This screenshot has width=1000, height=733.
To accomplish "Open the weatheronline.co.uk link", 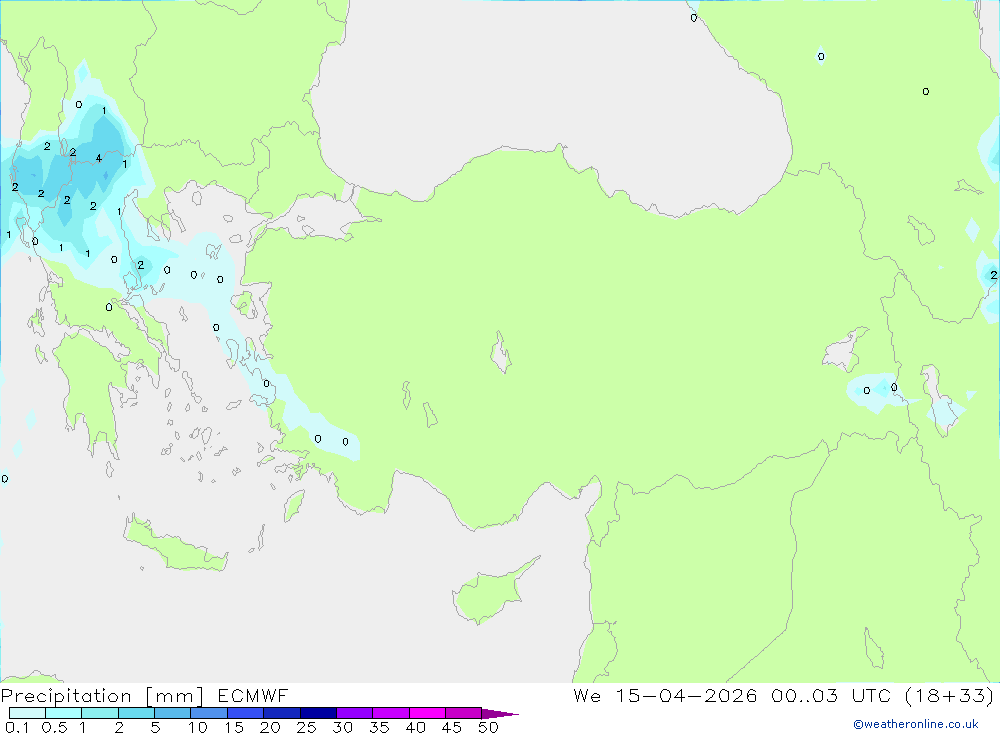I will [x=916, y=724].
